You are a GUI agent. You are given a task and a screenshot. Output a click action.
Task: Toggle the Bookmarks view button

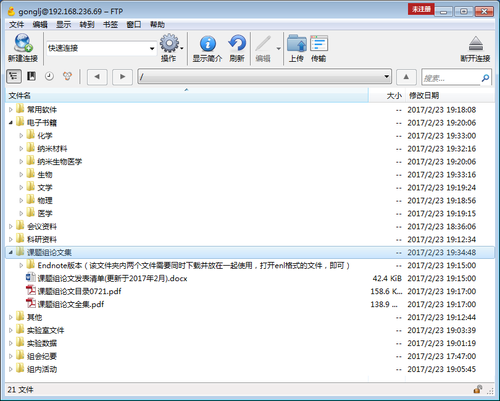(31, 76)
